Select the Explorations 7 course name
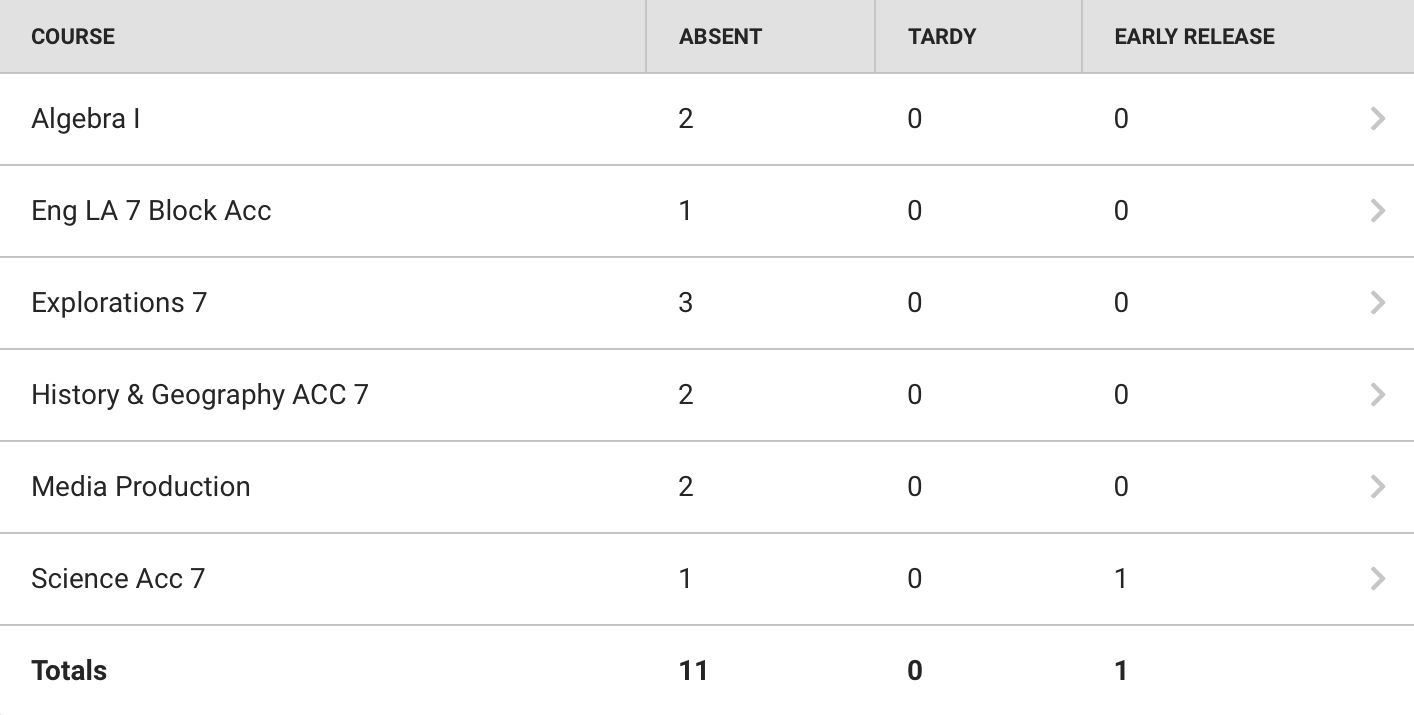 pos(119,303)
